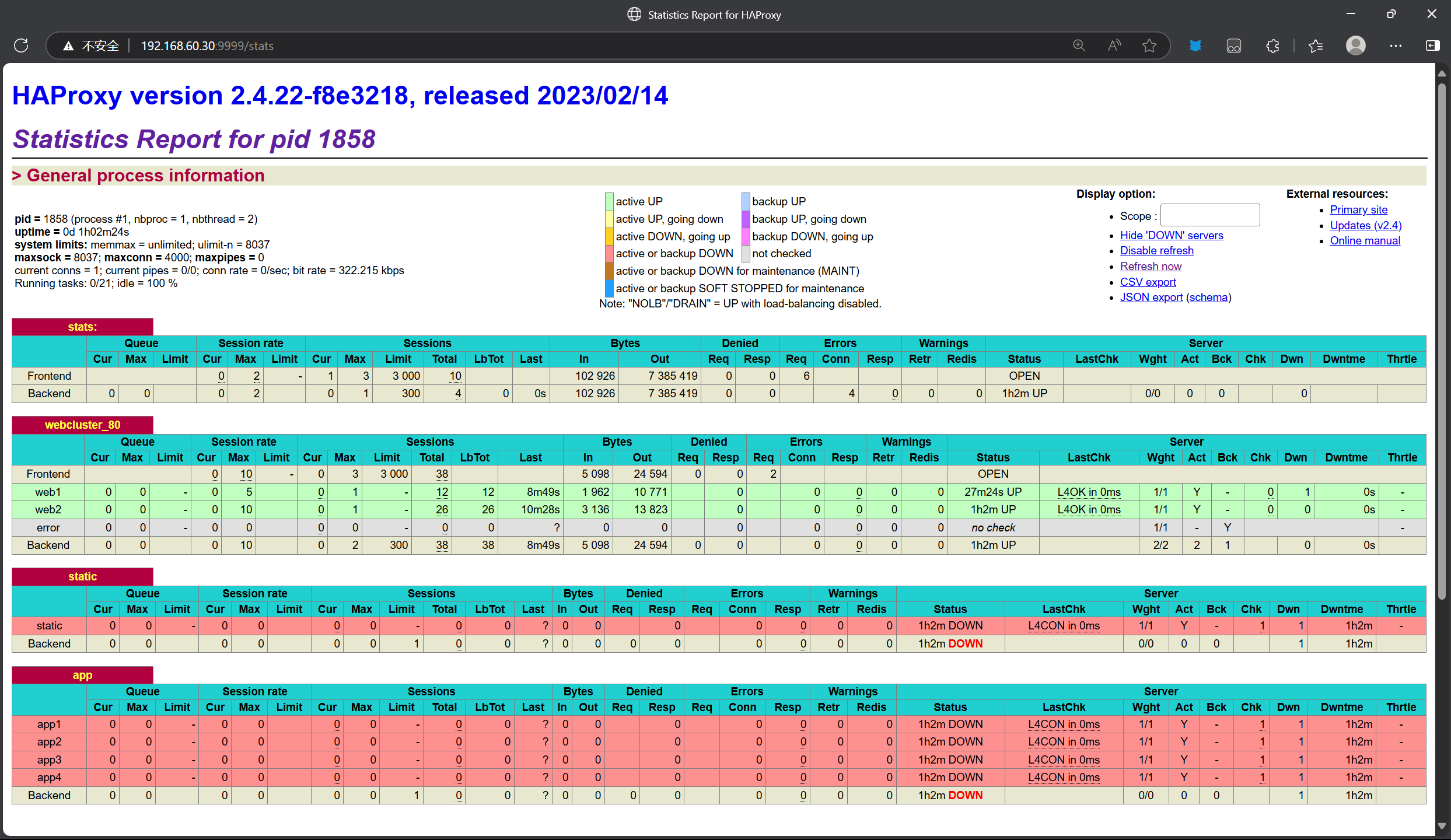Click the stats: proxy title
Image resolution: width=1451 pixels, height=840 pixels.
point(82,327)
